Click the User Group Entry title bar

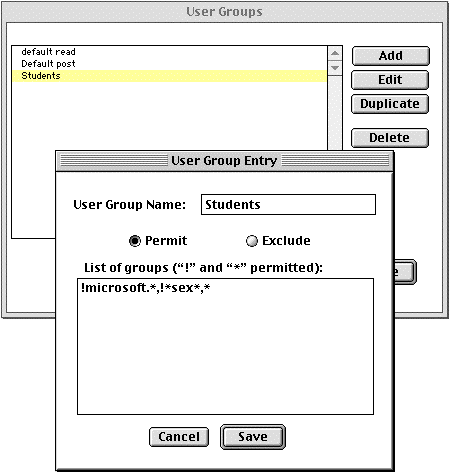[224, 161]
